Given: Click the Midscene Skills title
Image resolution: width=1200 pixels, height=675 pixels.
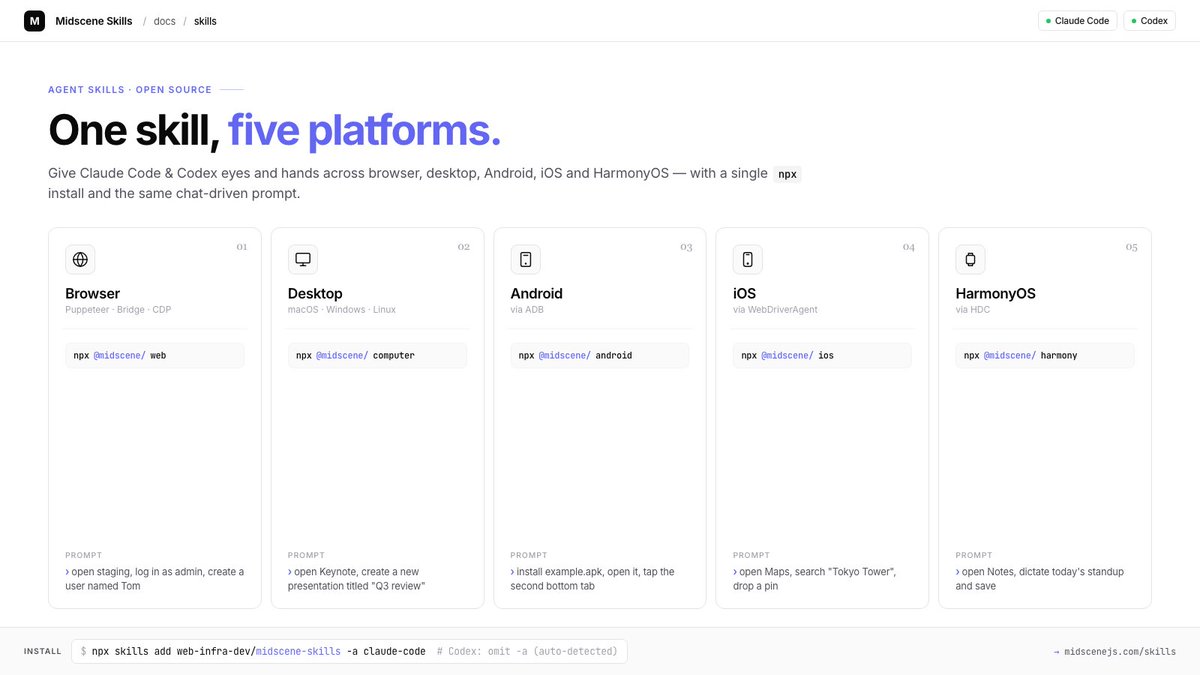Looking at the screenshot, I should (94, 21).
